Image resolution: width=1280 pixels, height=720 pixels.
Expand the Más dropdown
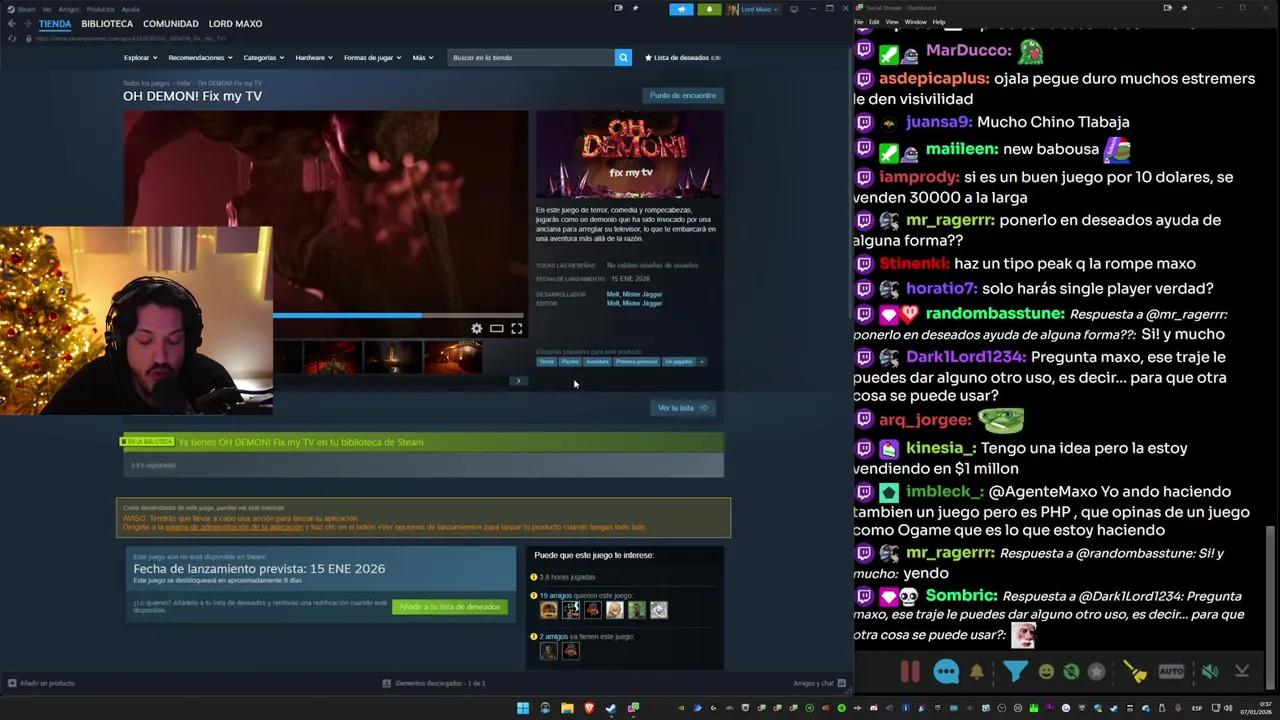click(423, 58)
